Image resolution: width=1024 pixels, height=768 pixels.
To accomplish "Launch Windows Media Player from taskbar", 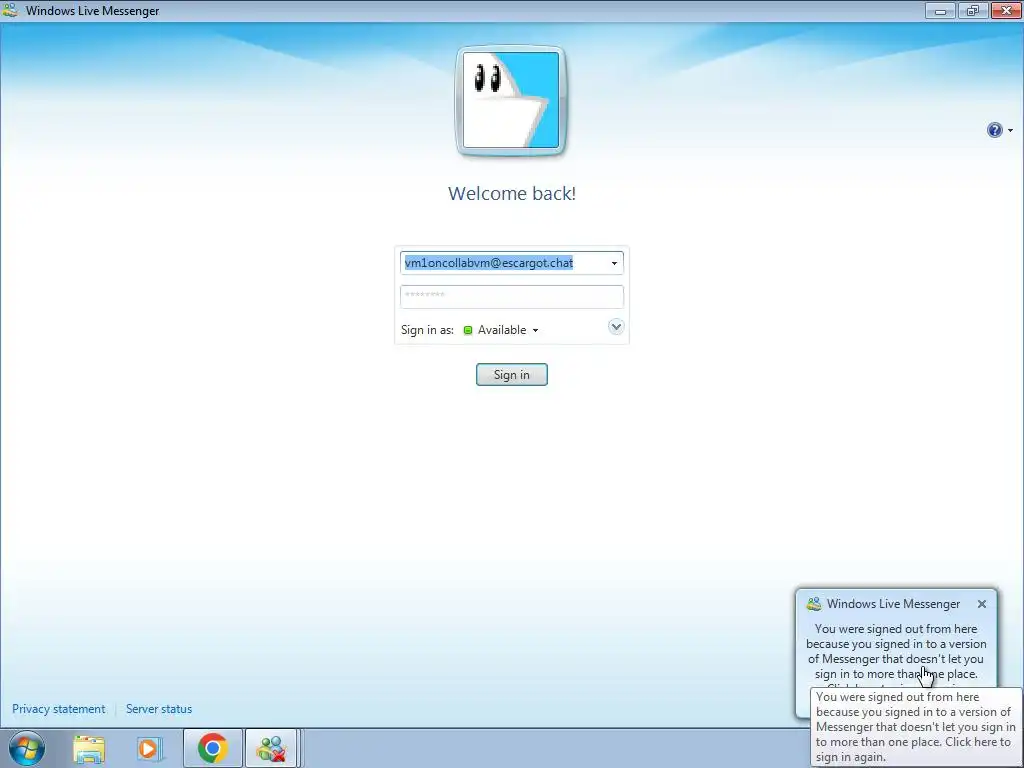I will [x=148, y=748].
